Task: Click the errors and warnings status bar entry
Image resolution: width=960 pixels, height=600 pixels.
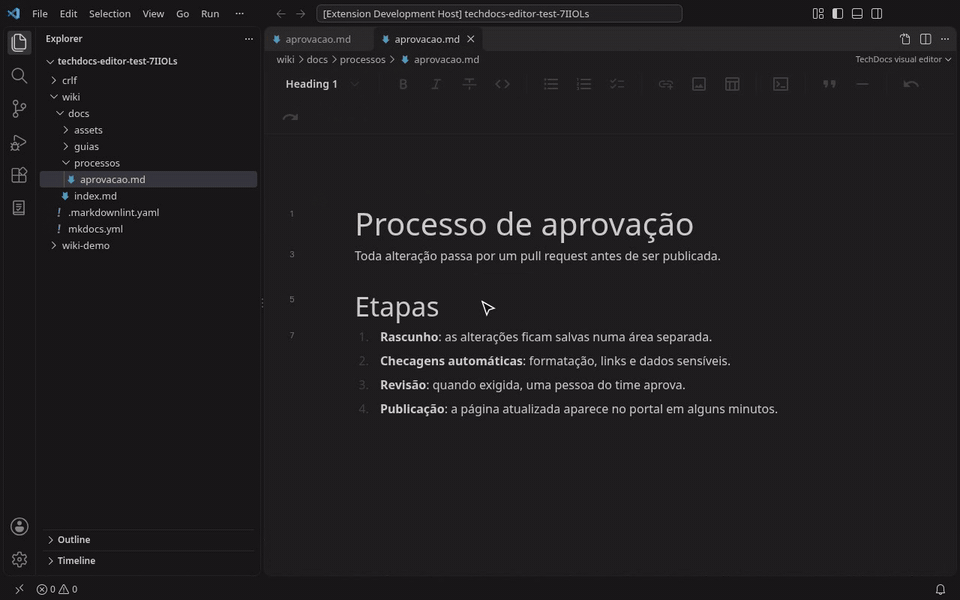Action: [x=57, y=590]
